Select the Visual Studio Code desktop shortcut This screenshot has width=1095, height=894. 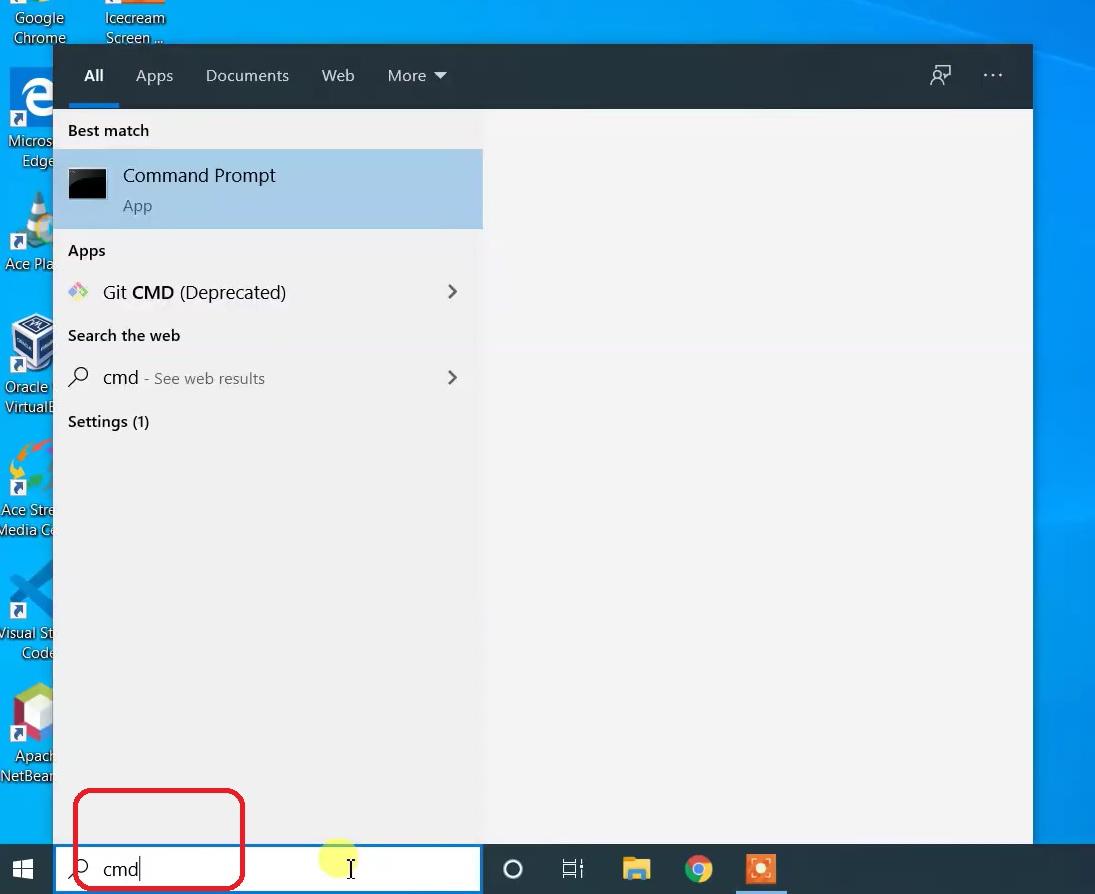[27, 612]
